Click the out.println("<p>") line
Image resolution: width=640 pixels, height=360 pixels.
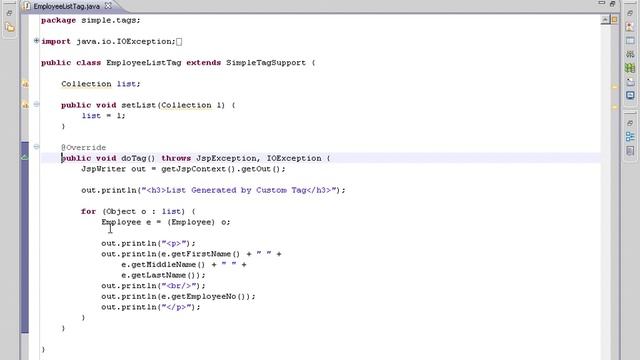click(149, 243)
